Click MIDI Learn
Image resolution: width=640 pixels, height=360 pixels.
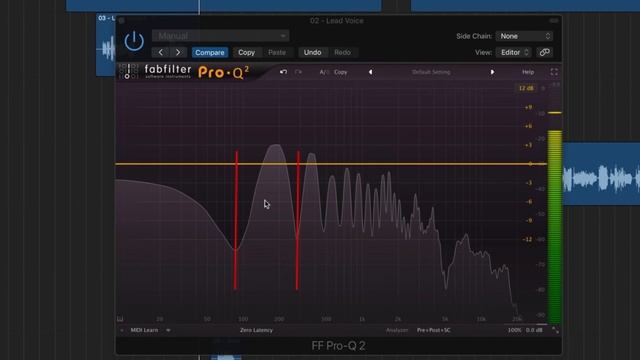click(x=144, y=330)
